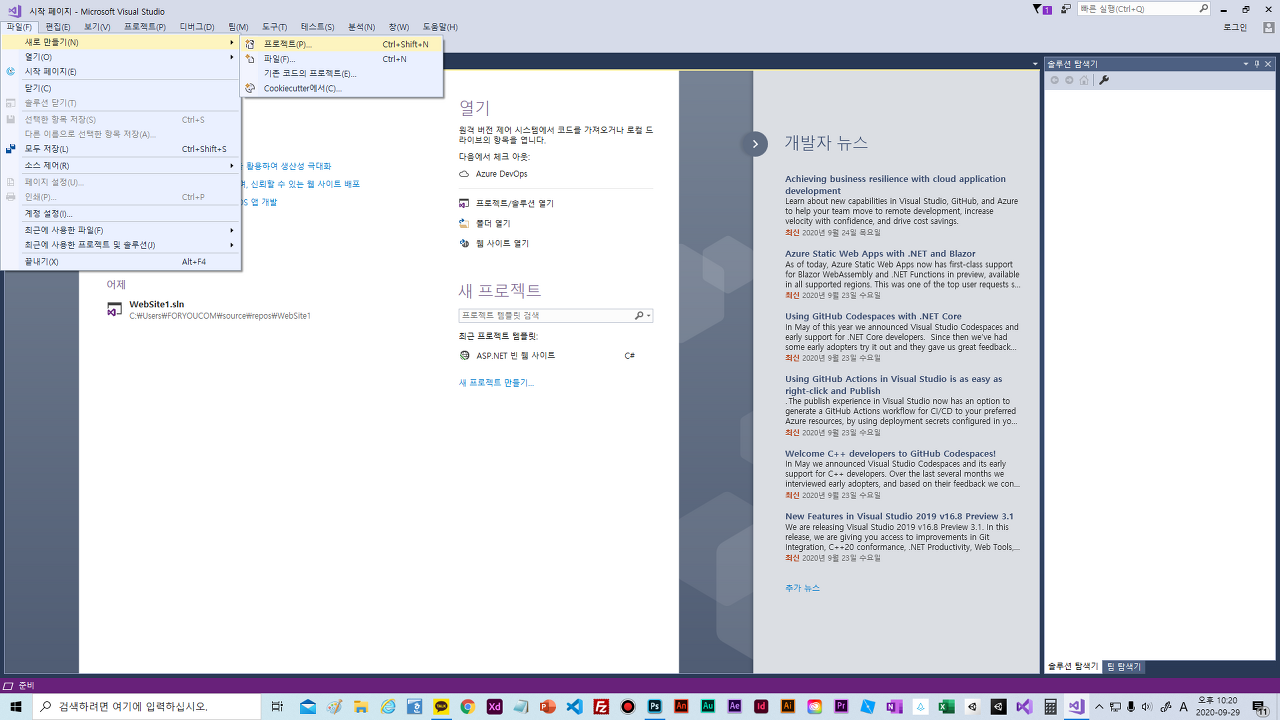Click 폴더 열기 link
The height and width of the screenshot is (720, 1280).
[x=493, y=223]
